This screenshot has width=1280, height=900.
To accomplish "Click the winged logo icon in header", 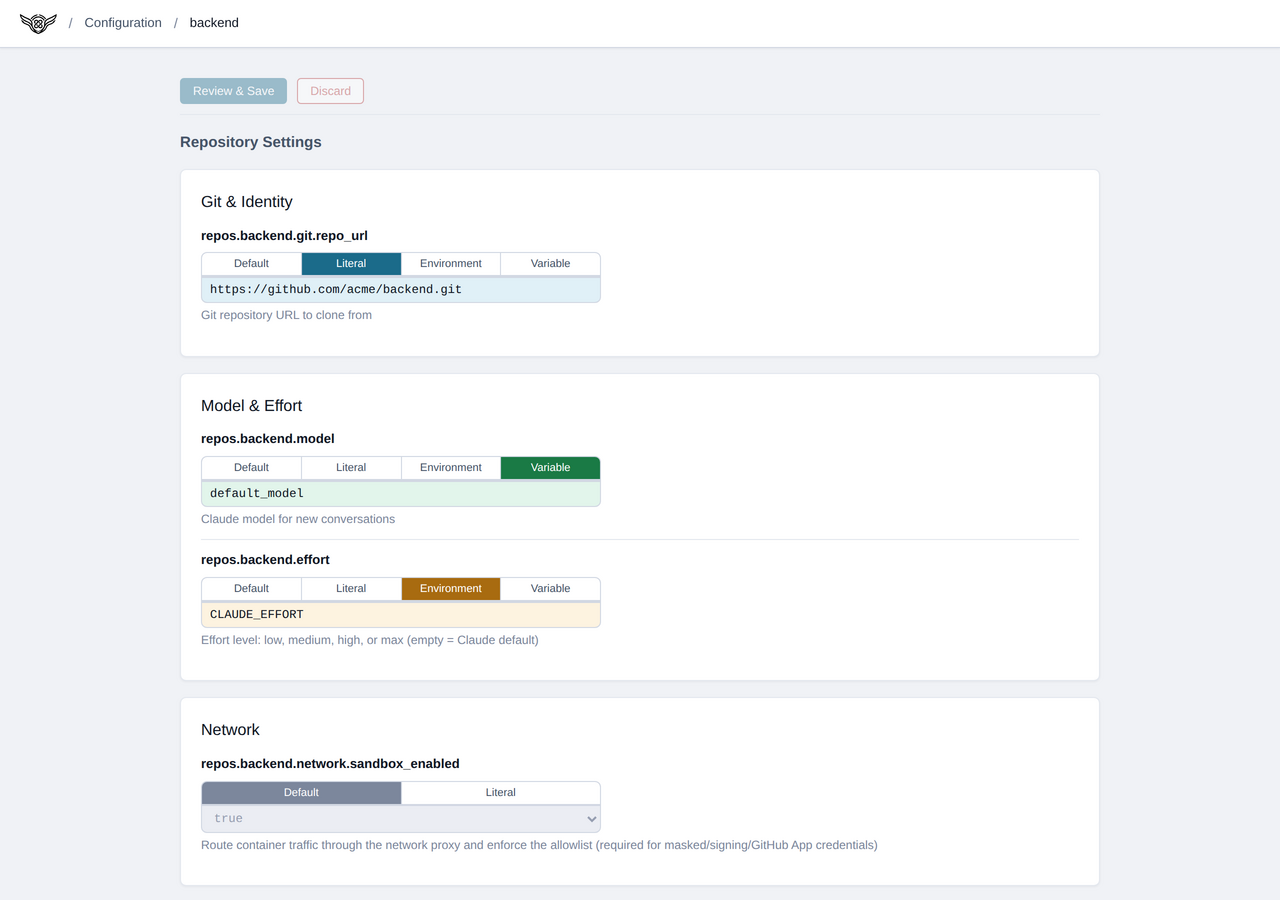I will (x=38, y=23).
